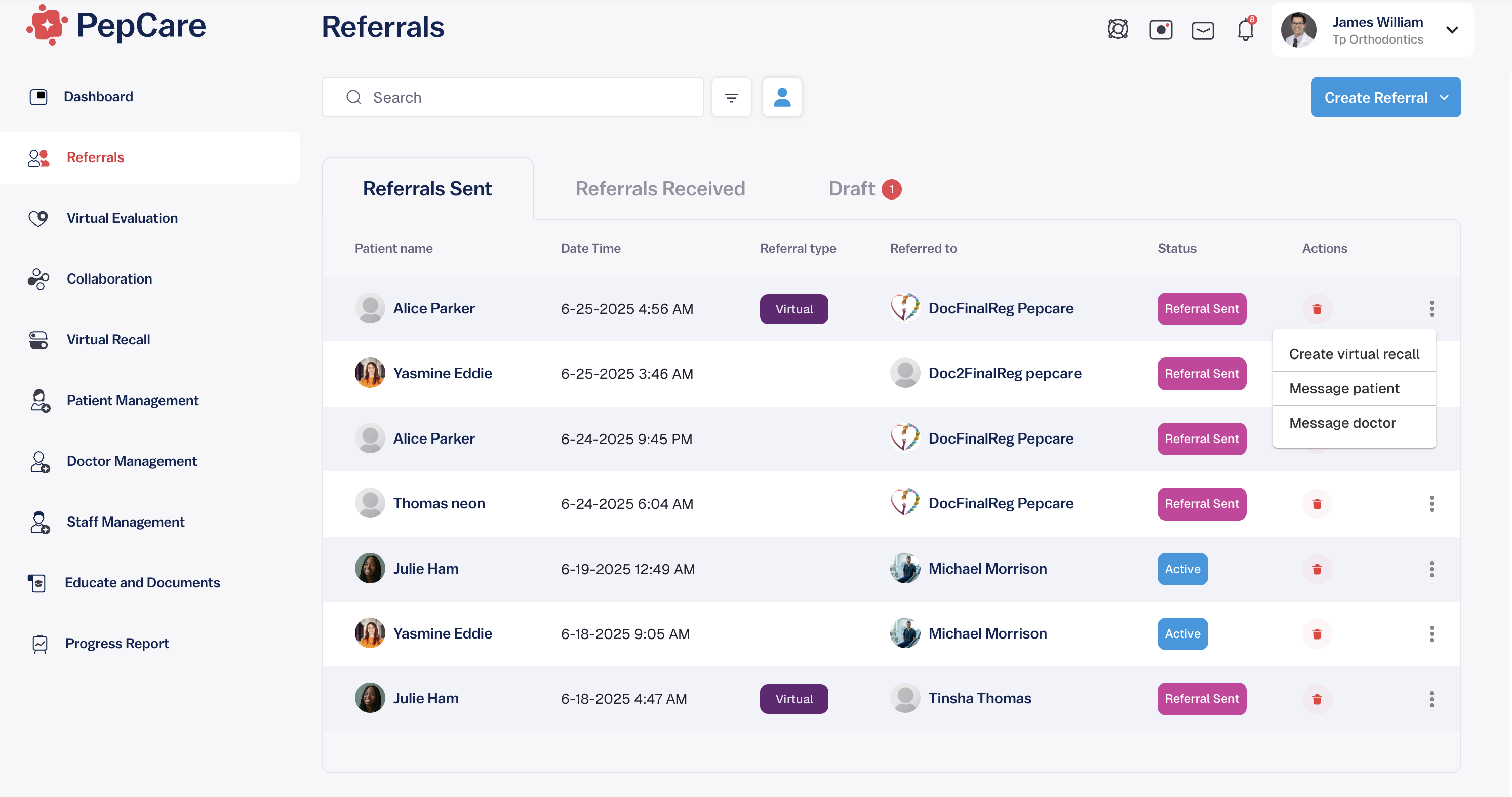The height and width of the screenshot is (797, 1512).
Task: Open Michael Morrison in Julie Ham row
Action: (x=987, y=569)
